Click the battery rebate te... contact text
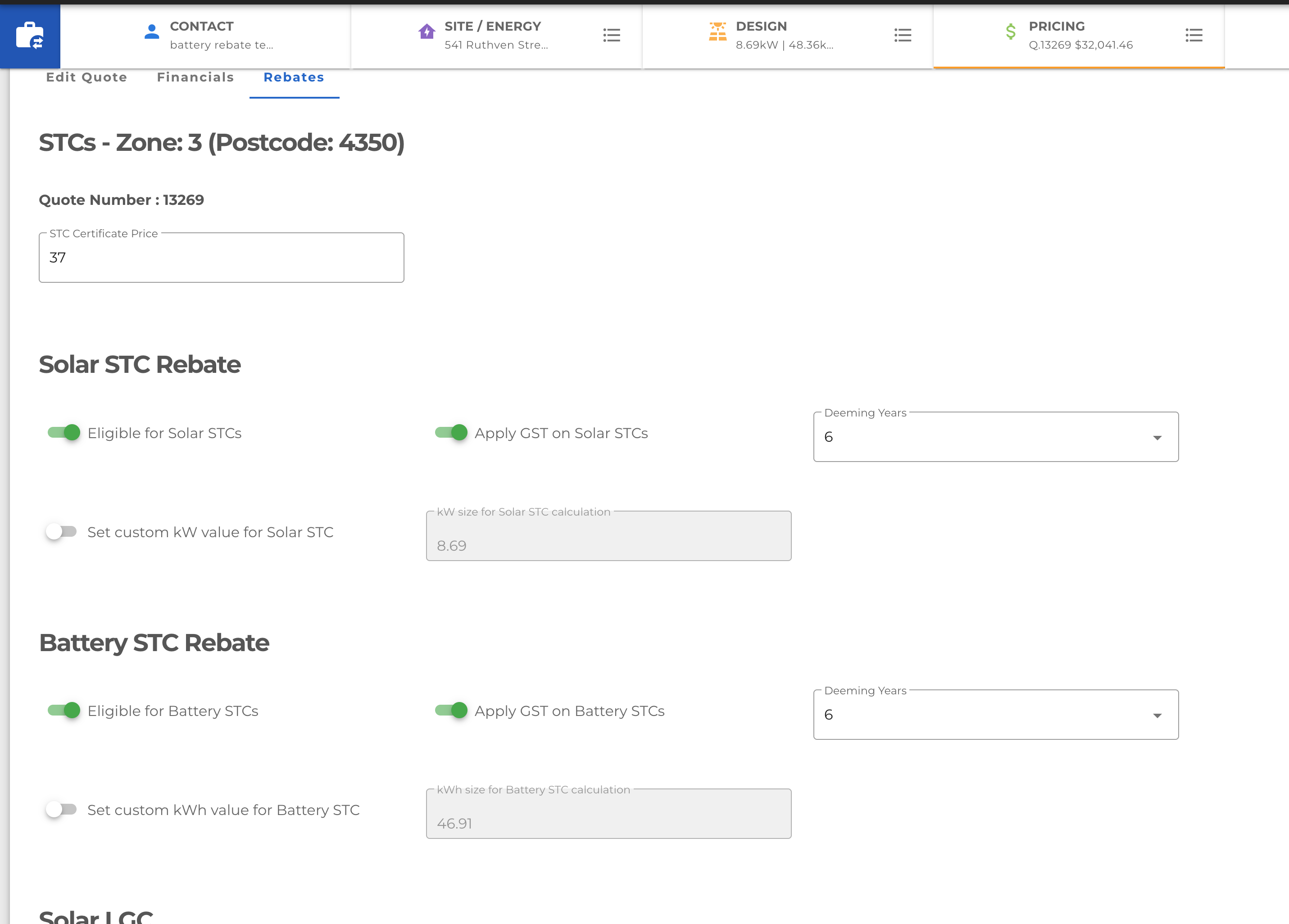1289x924 pixels. [222, 45]
